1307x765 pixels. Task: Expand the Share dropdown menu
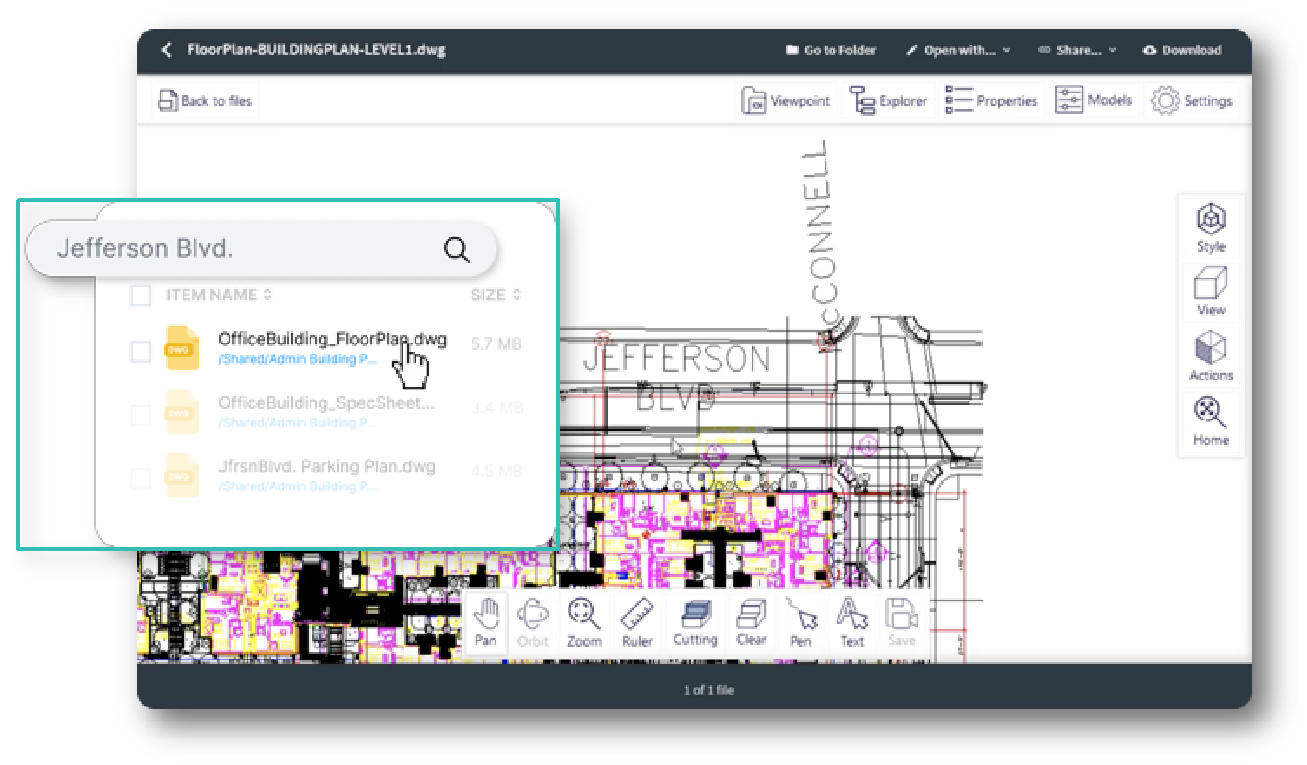(1077, 50)
